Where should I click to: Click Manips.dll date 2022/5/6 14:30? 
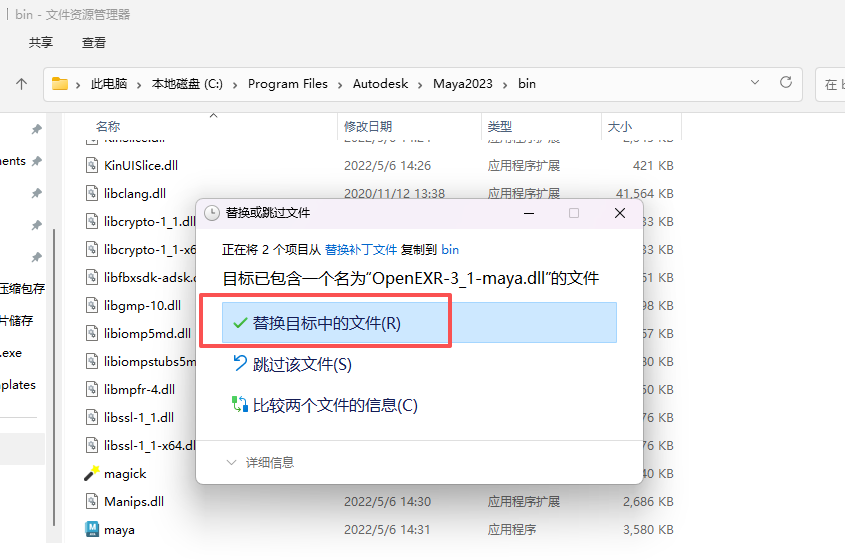pyautogui.click(x=387, y=502)
